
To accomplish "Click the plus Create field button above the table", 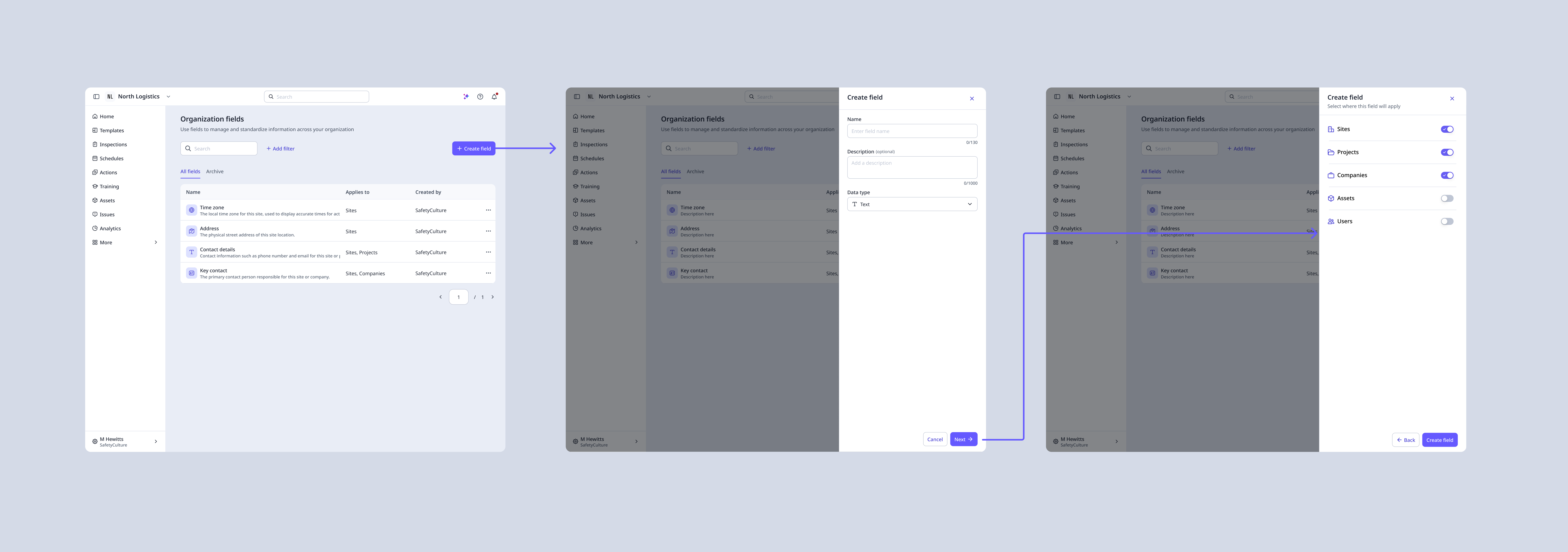I will [474, 148].
